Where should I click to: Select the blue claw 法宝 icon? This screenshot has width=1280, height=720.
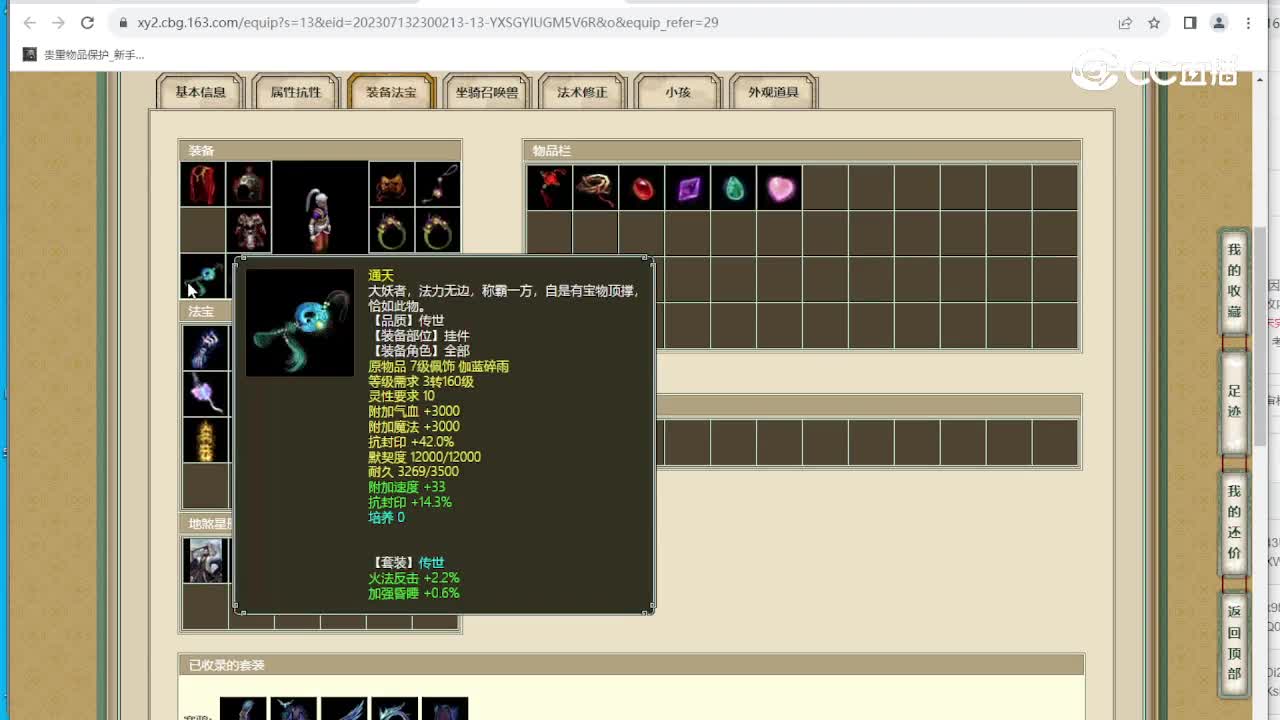(206, 348)
